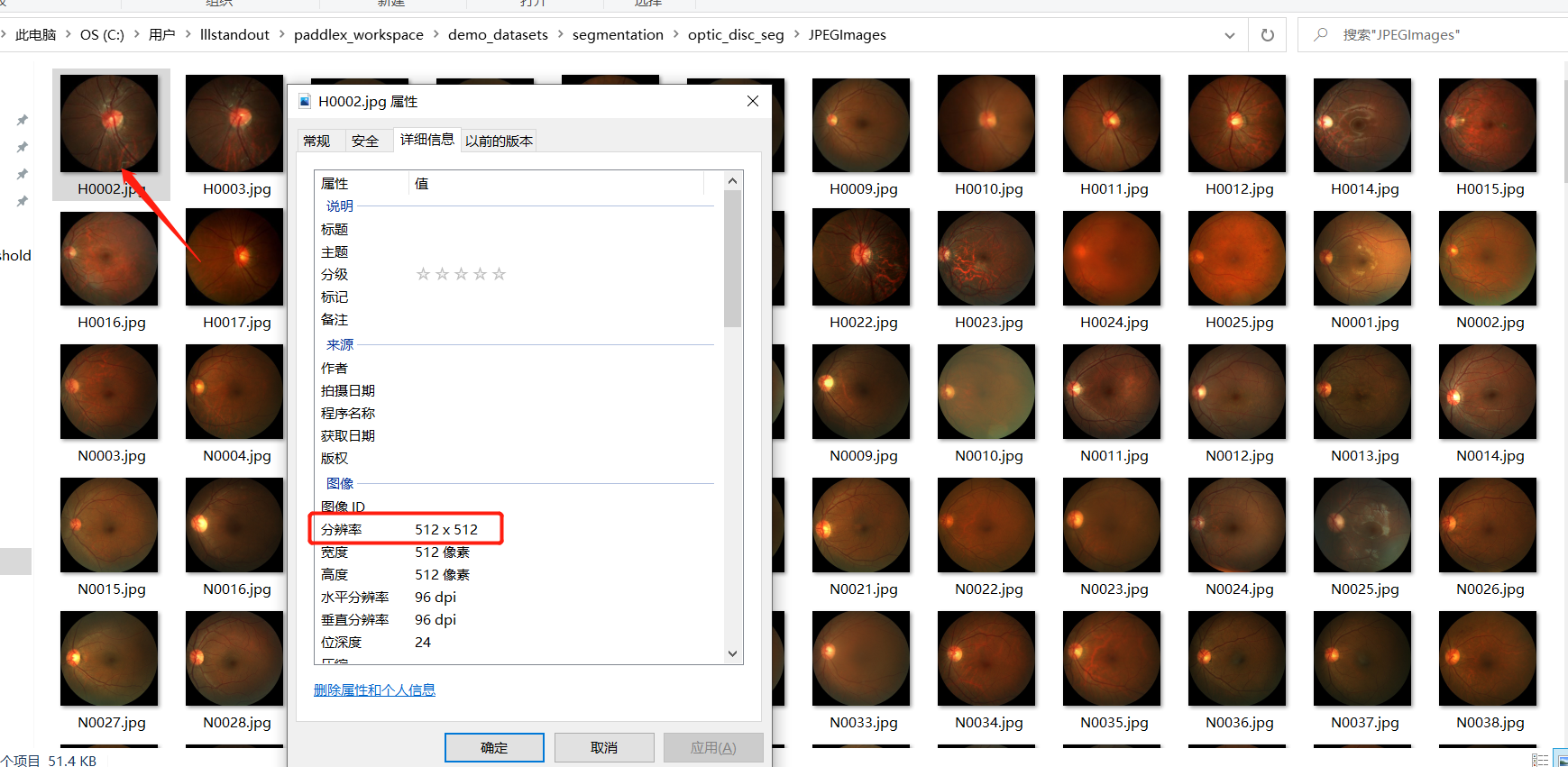1568x767 pixels.
Task: Click JPEGImages breadcrumb segment
Action: coord(847,35)
